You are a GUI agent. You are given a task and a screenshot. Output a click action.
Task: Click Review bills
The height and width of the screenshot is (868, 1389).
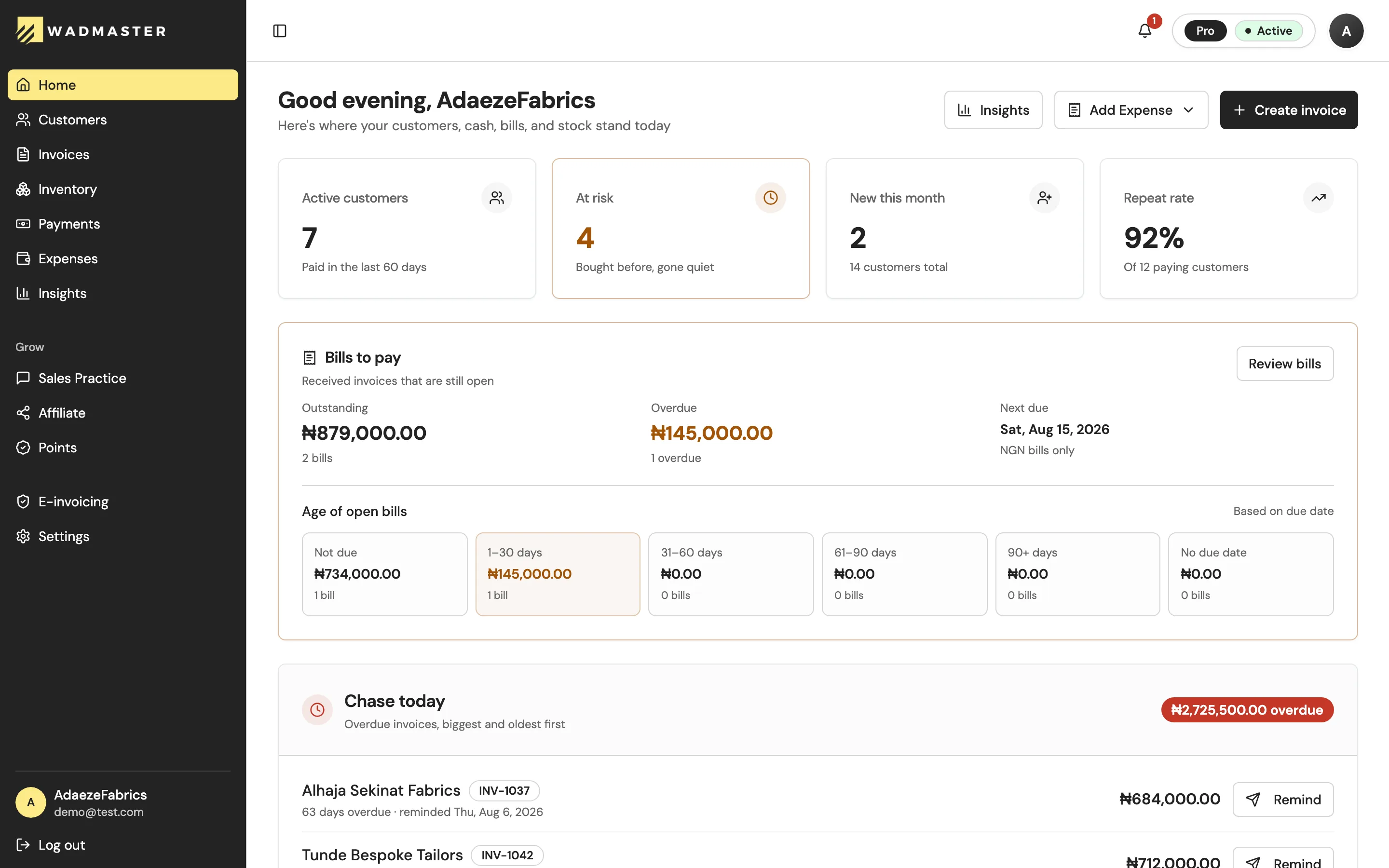pyautogui.click(x=1284, y=364)
